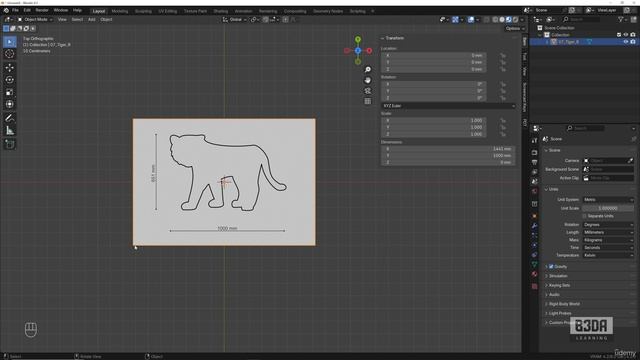The height and width of the screenshot is (360, 640).
Task: Toggle Collection eye visibility icon
Action: coord(625,35)
